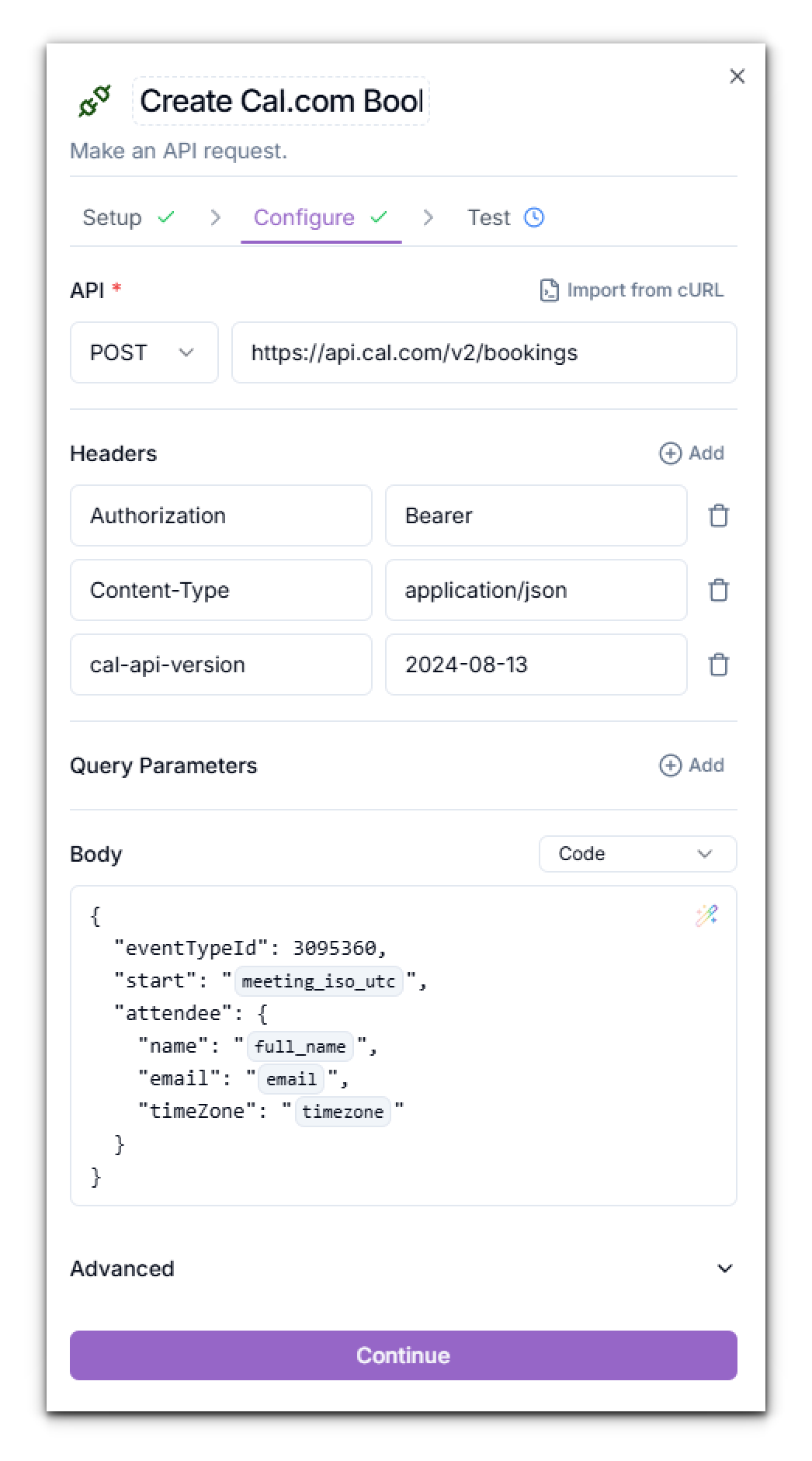Click the green check beside Configure
812x1461 pixels.
(x=379, y=217)
